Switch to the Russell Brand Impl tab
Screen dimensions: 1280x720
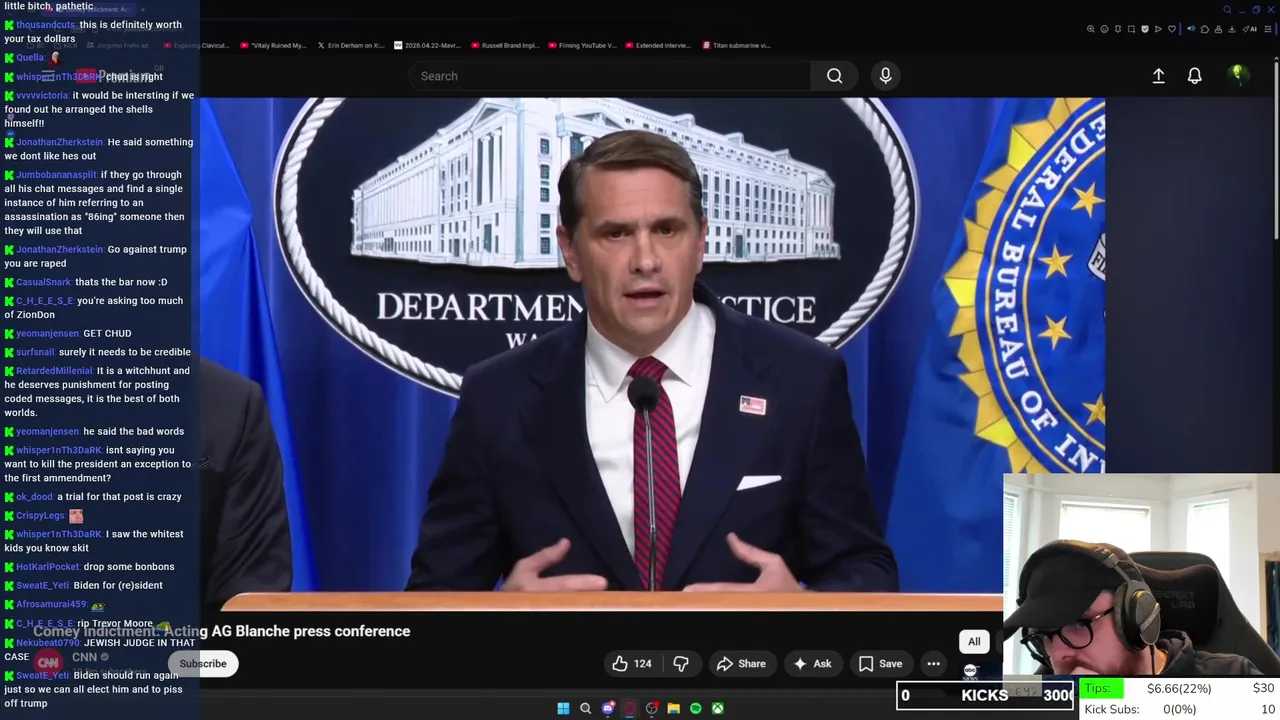pos(504,45)
